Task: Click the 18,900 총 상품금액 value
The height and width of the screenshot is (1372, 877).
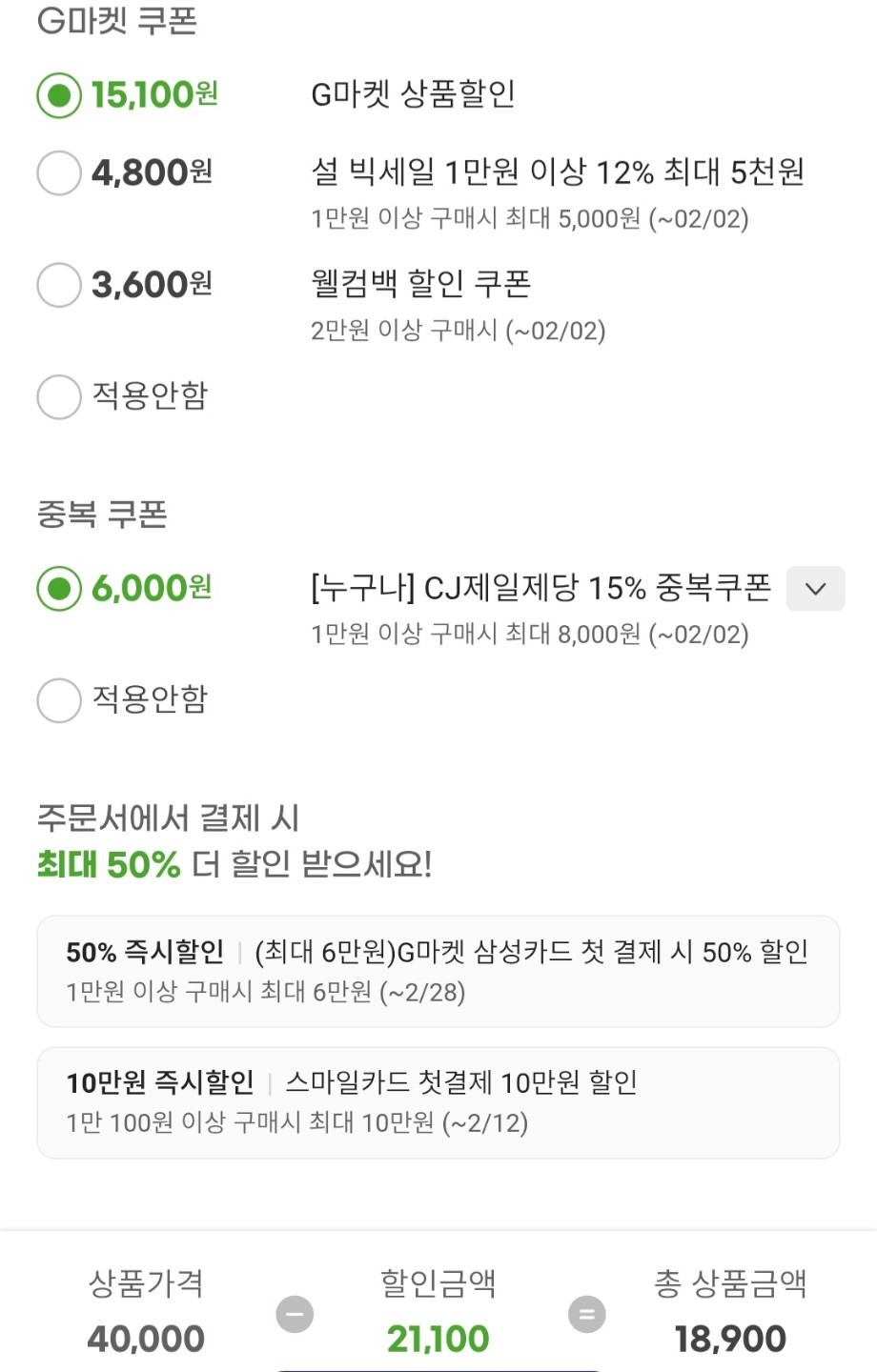Action: pyautogui.click(x=730, y=1340)
